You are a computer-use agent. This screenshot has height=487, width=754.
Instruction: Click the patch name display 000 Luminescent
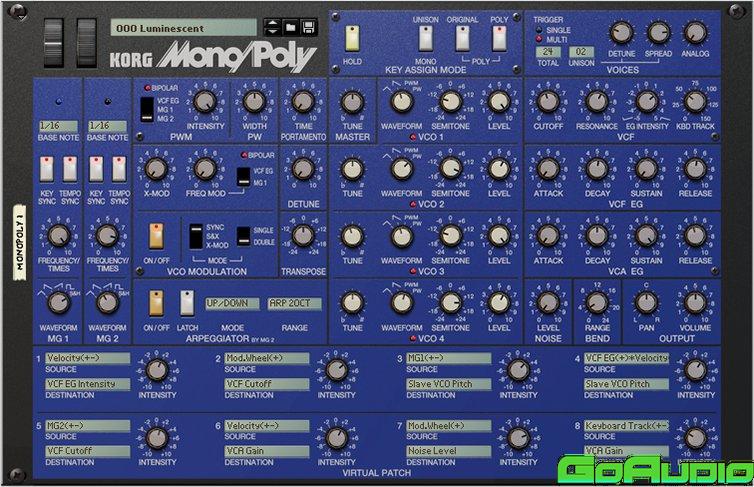183,28
